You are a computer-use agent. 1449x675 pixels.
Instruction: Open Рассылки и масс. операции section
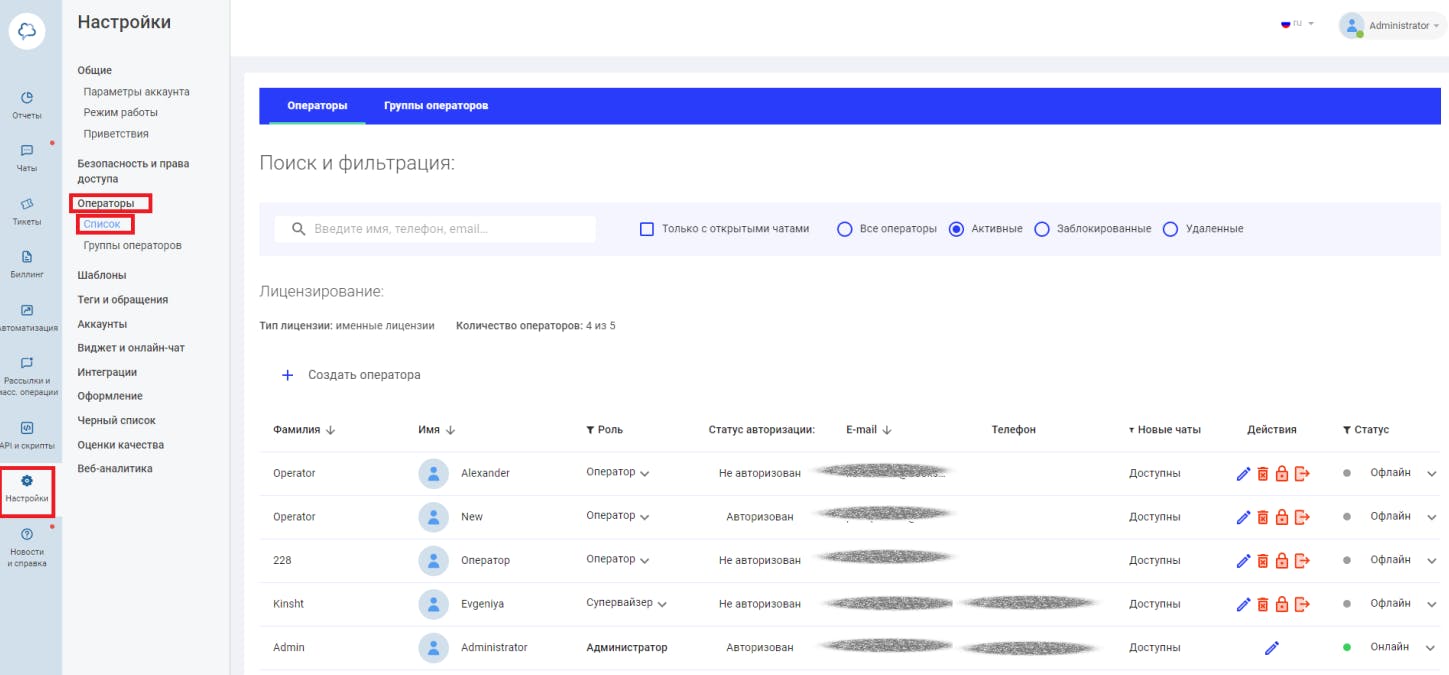(x=27, y=376)
